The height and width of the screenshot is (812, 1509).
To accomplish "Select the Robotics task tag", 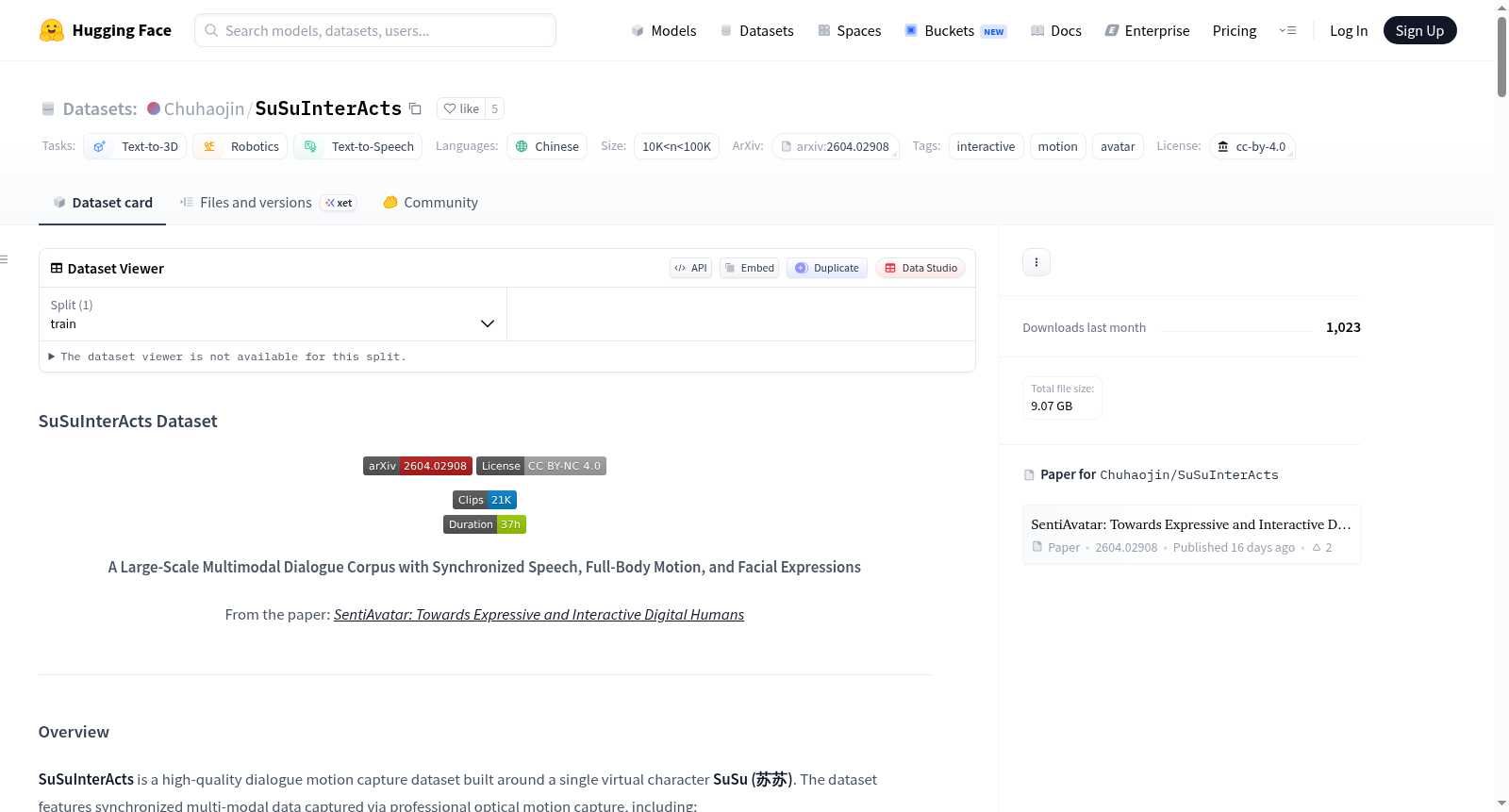I will tap(240, 146).
